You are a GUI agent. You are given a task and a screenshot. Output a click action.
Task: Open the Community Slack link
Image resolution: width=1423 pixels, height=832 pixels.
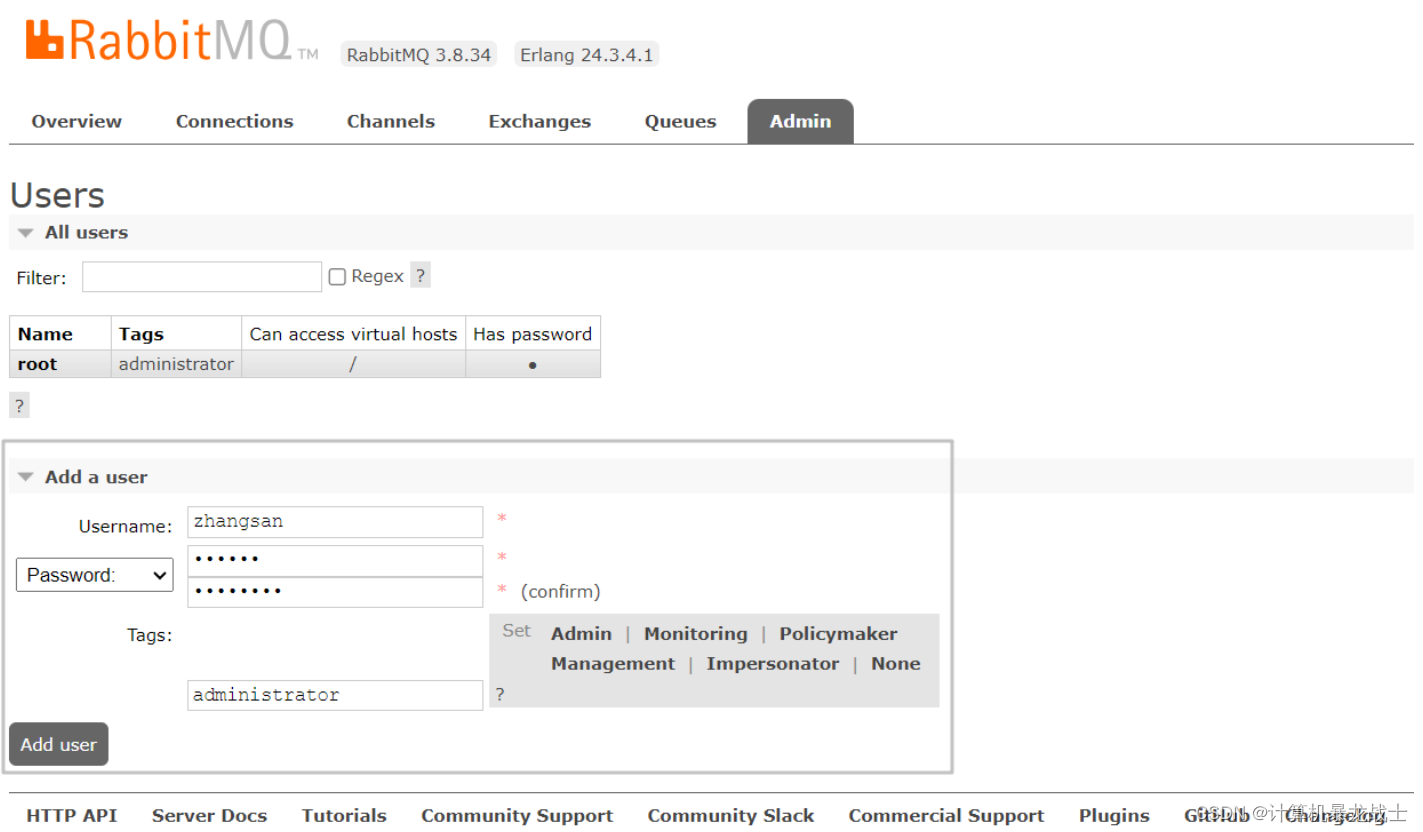[731, 815]
